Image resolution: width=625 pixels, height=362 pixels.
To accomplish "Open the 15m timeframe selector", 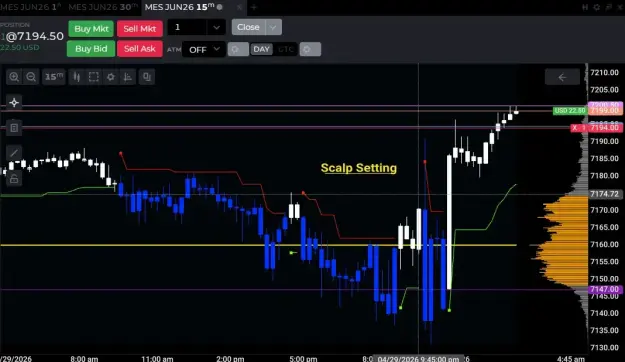I will (x=54, y=77).
